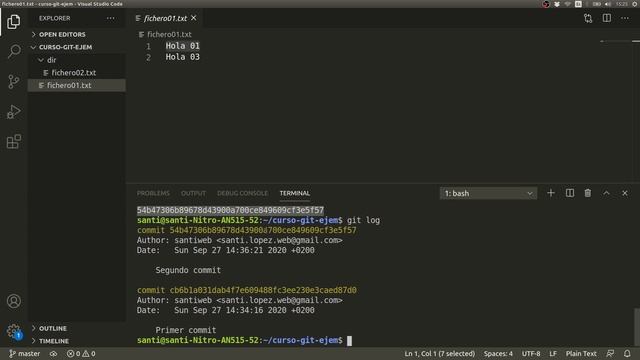Open the system volume icon in top bar
Image resolution: width=640 pixels, height=360 pixels.
coord(608,4)
